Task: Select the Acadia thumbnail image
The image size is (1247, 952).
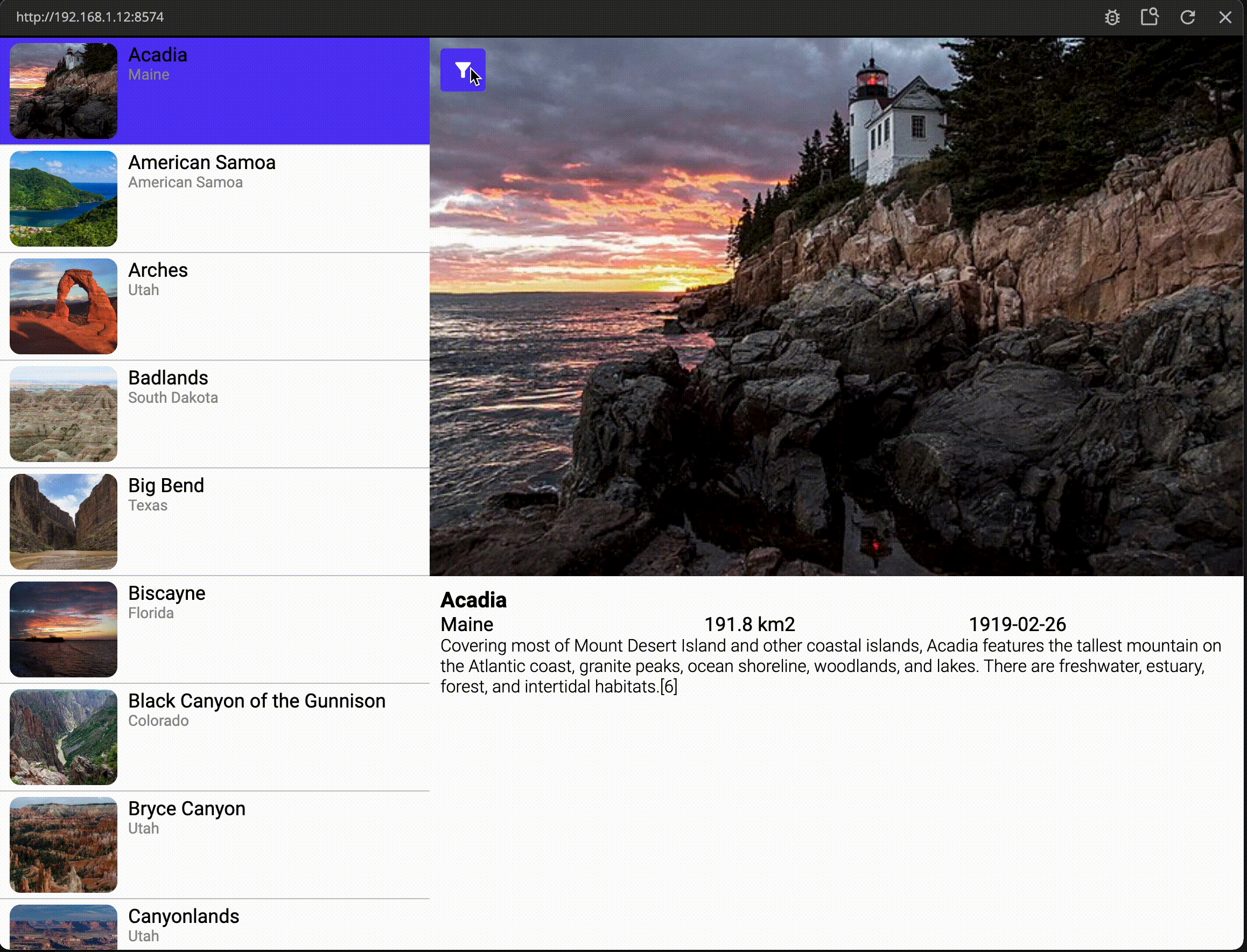Action: (x=64, y=90)
